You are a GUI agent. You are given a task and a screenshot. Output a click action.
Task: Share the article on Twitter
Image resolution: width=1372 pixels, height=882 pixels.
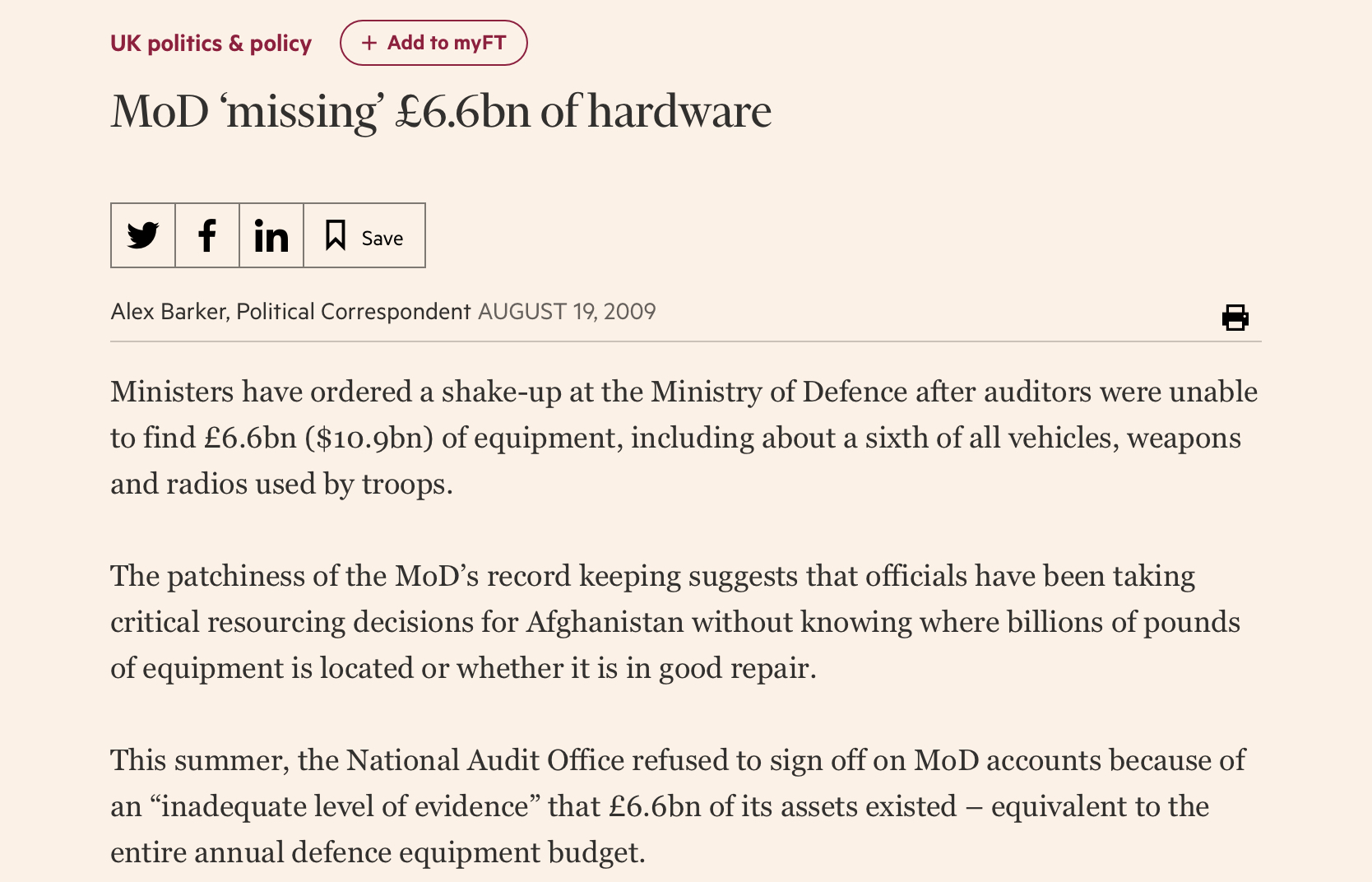pos(143,236)
